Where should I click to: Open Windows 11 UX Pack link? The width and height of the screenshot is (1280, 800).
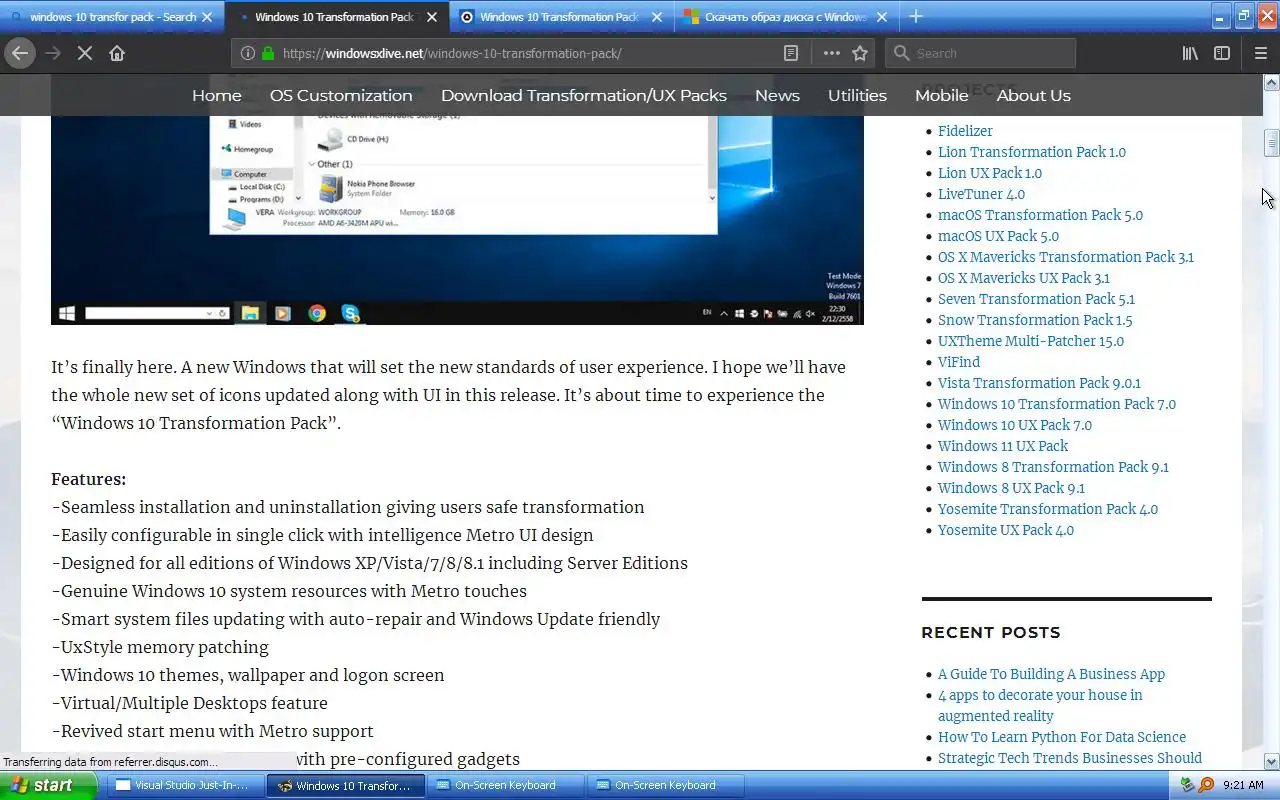pyautogui.click(x=1003, y=446)
